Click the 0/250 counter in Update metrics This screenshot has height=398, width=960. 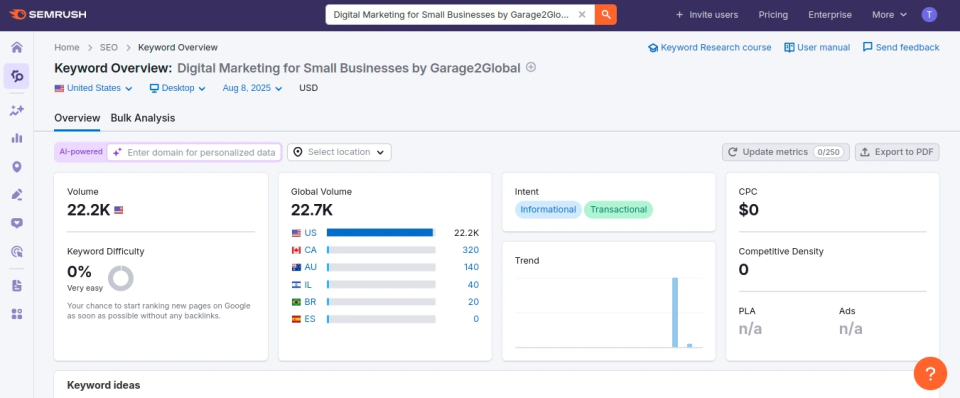click(828, 152)
